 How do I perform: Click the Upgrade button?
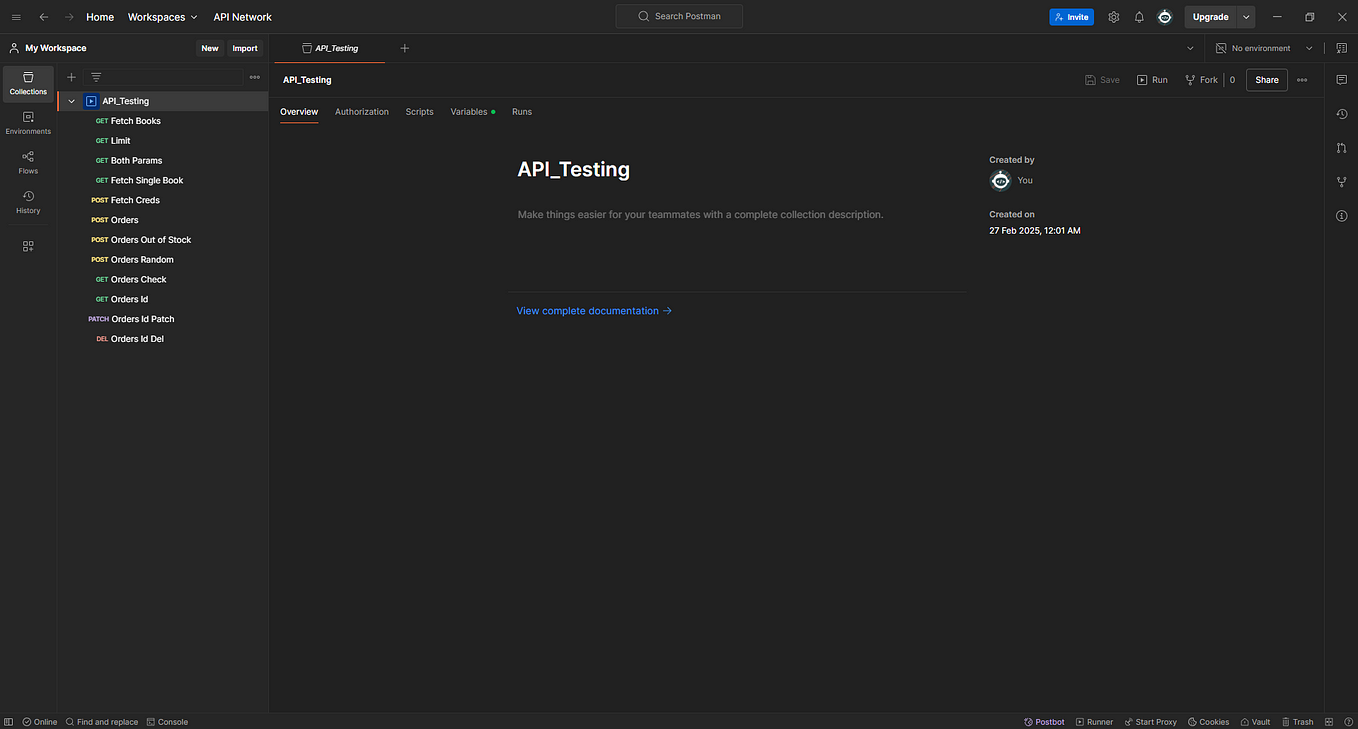tap(1210, 17)
